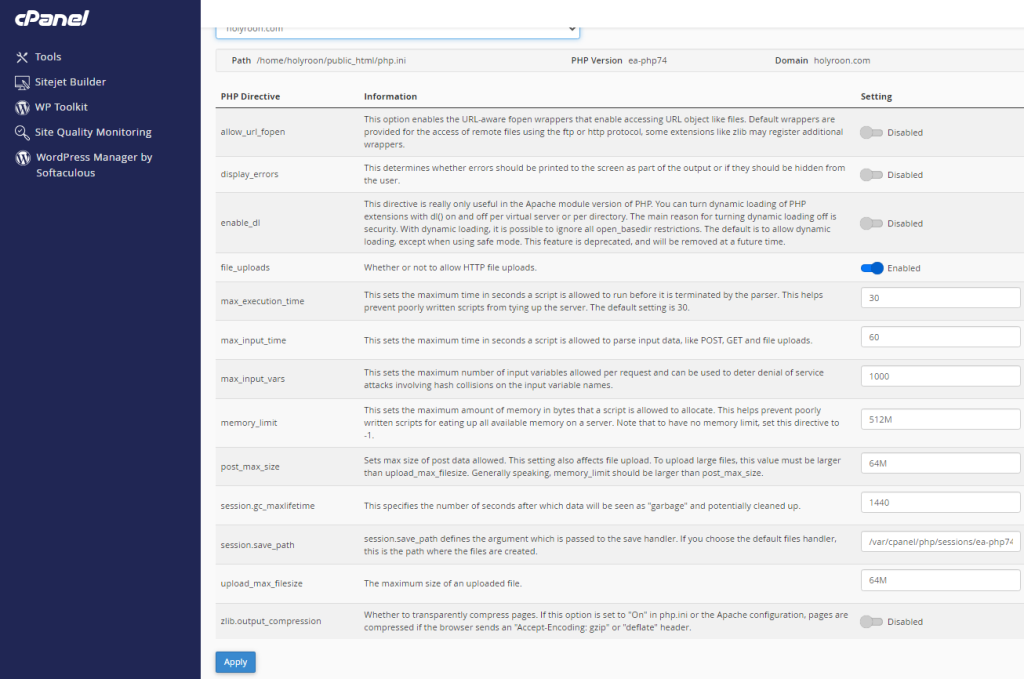
Task: Click WordPress Manager by Softaculous icon
Action: 23,158
